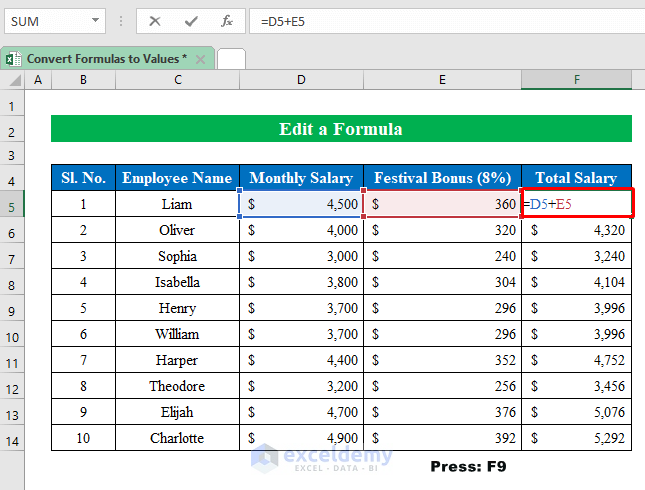Click the Cancel formula X icon
This screenshot has width=645, height=490.
tap(155, 20)
